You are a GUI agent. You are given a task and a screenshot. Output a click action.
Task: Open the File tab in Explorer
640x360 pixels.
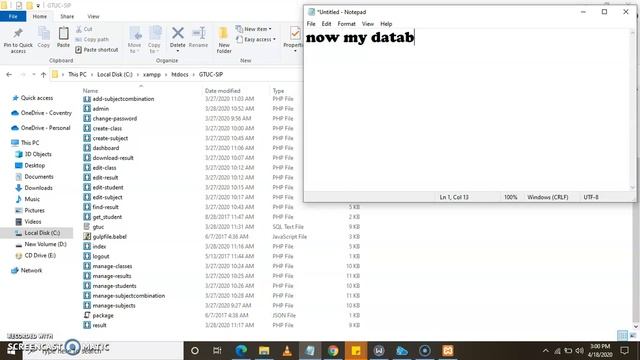pos(13,16)
